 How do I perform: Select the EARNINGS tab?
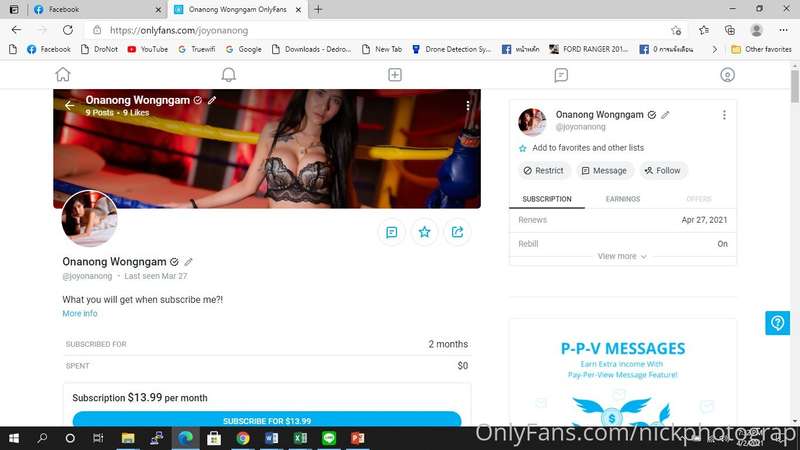pyautogui.click(x=622, y=199)
